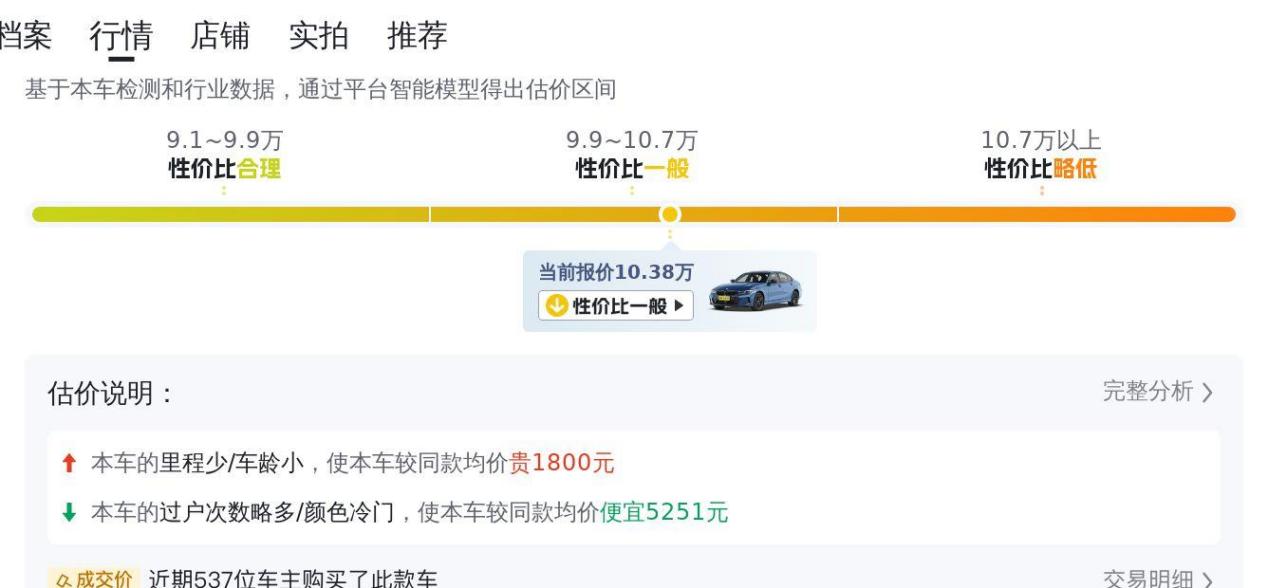
Task: Select the 行情 tab
Action: point(121,36)
